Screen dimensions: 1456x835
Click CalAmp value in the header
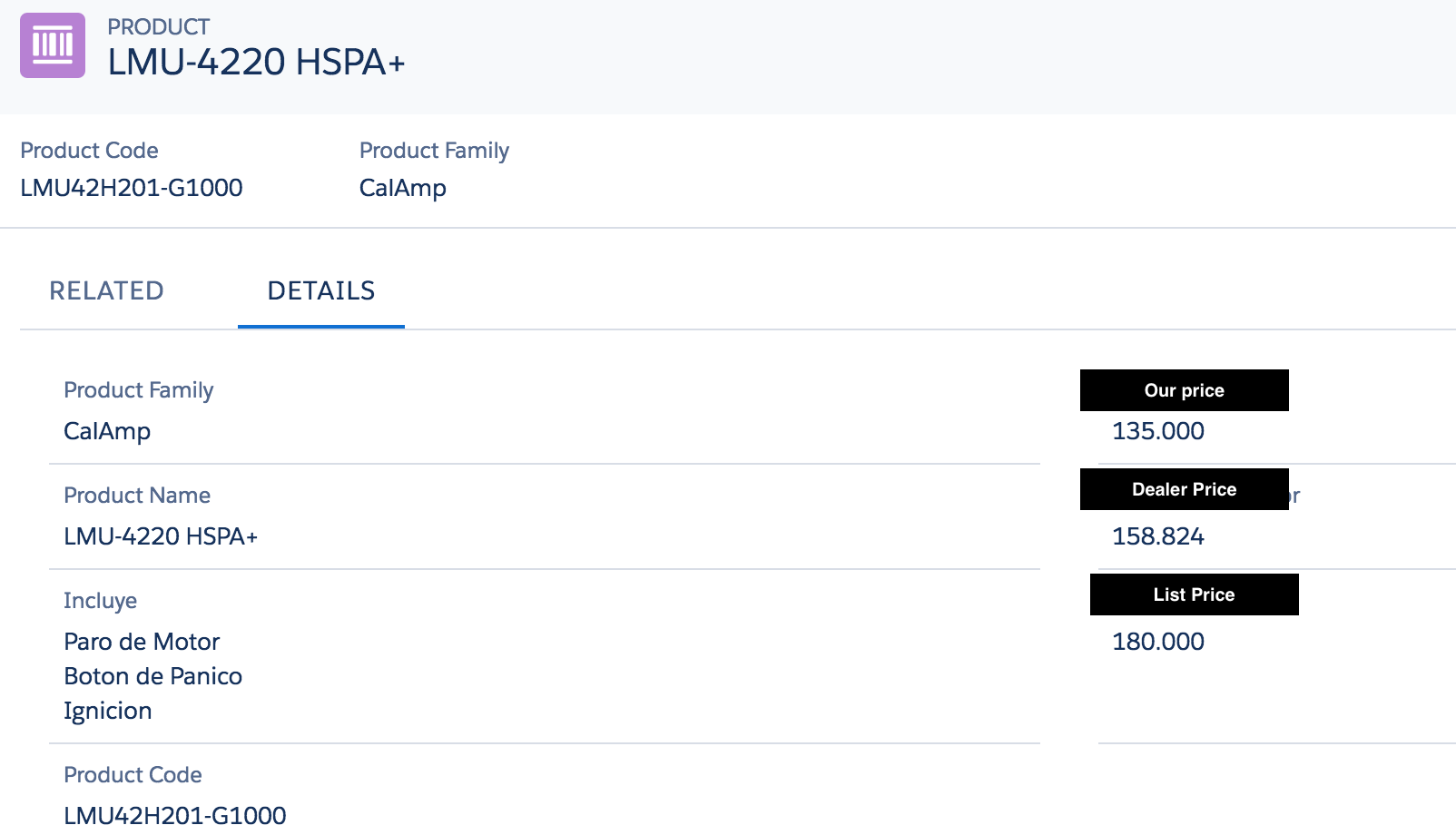point(402,188)
